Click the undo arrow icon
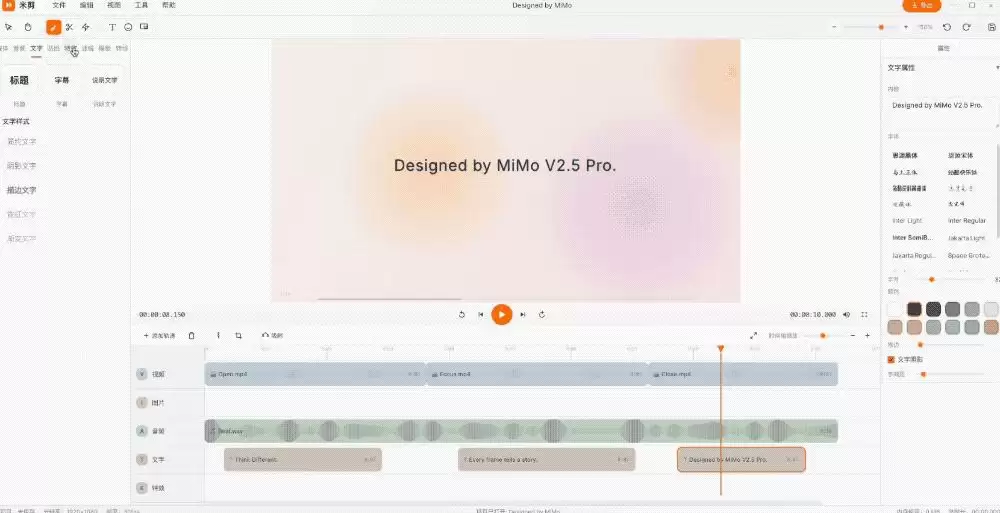This screenshot has height=513, width=1000. [946, 27]
